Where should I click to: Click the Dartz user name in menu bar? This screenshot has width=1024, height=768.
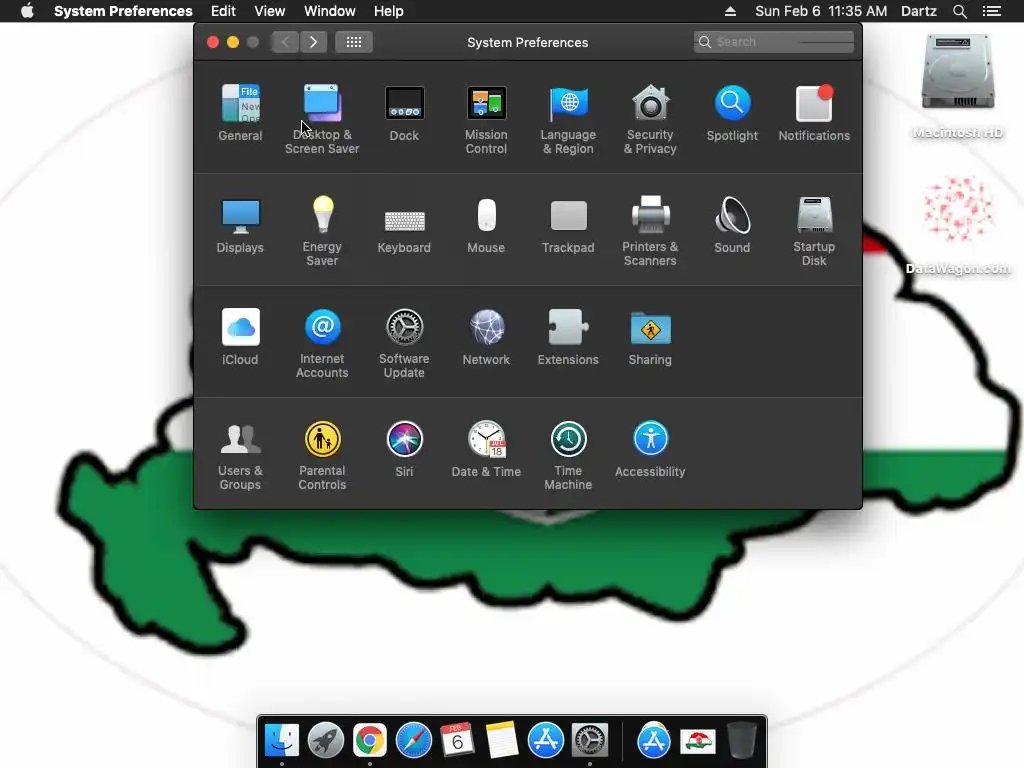pyautogui.click(x=919, y=11)
